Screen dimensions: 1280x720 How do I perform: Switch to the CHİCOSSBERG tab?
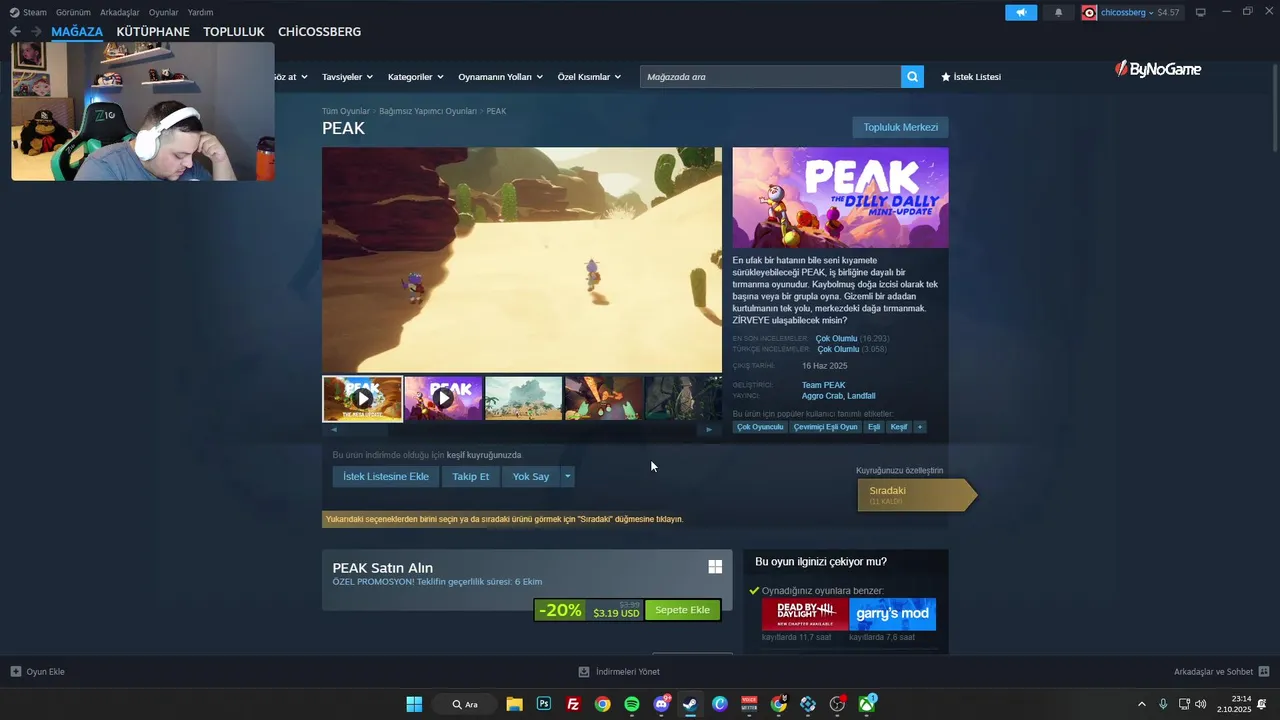pyautogui.click(x=320, y=32)
